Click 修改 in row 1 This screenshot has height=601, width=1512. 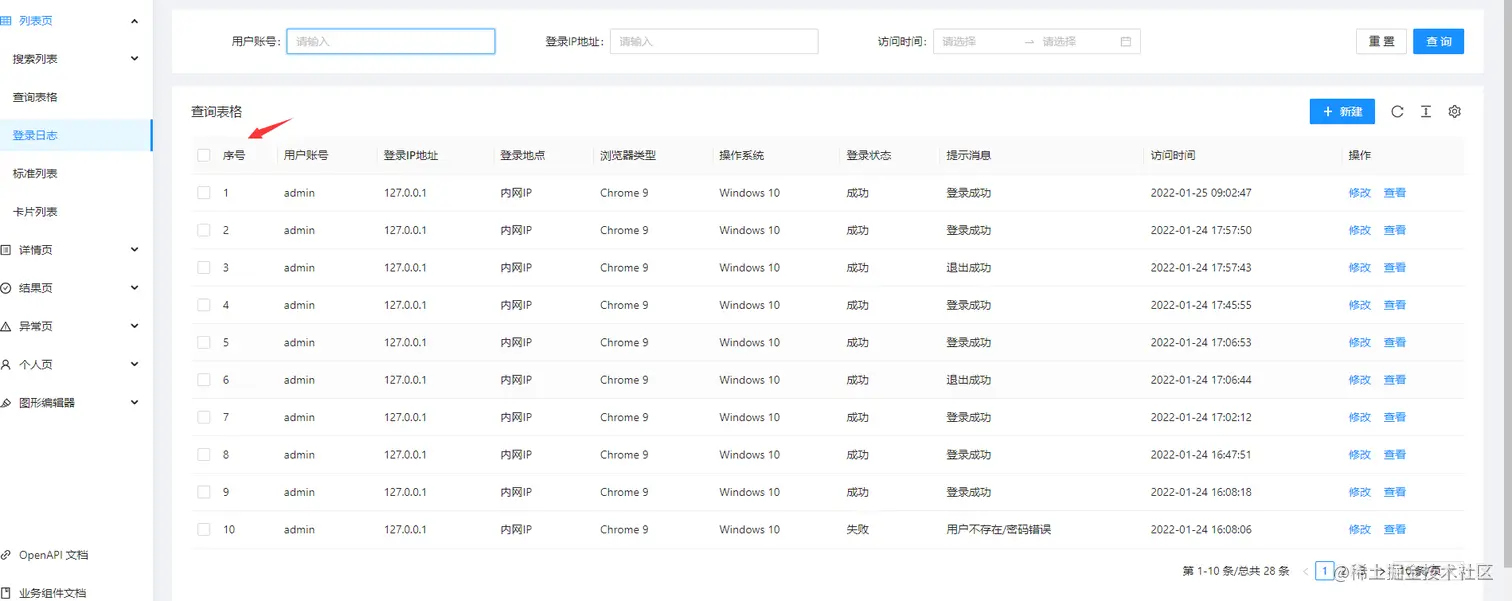click(1360, 193)
